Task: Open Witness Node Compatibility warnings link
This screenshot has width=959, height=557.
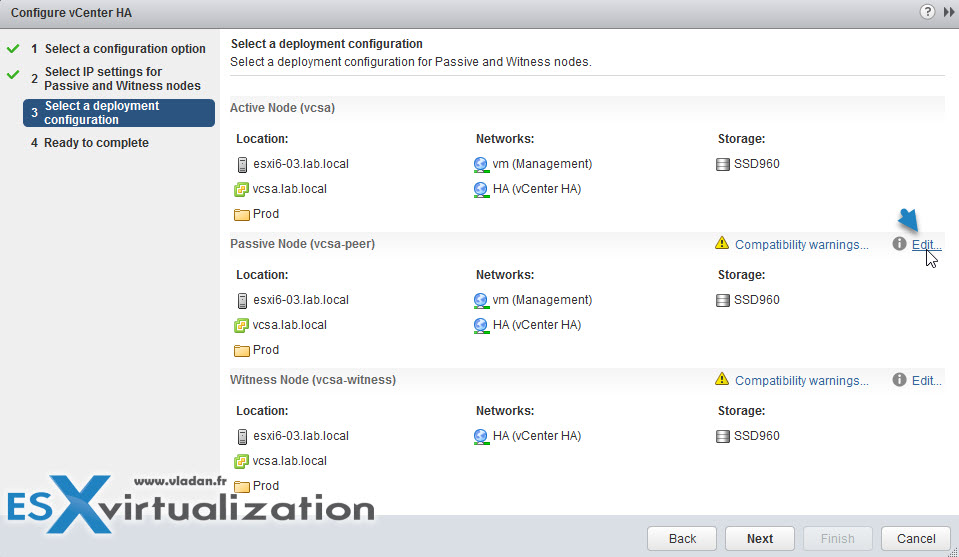Action: (x=801, y=381)
